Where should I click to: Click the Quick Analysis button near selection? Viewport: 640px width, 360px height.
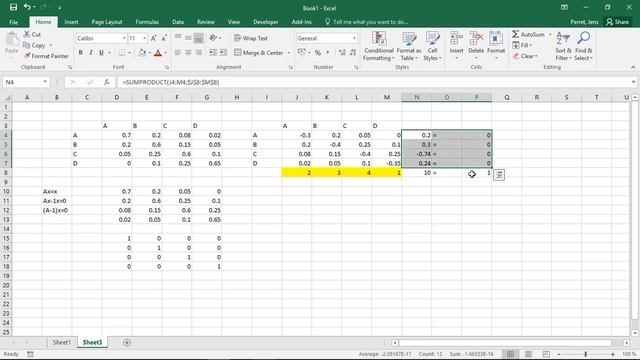(499, 175)
